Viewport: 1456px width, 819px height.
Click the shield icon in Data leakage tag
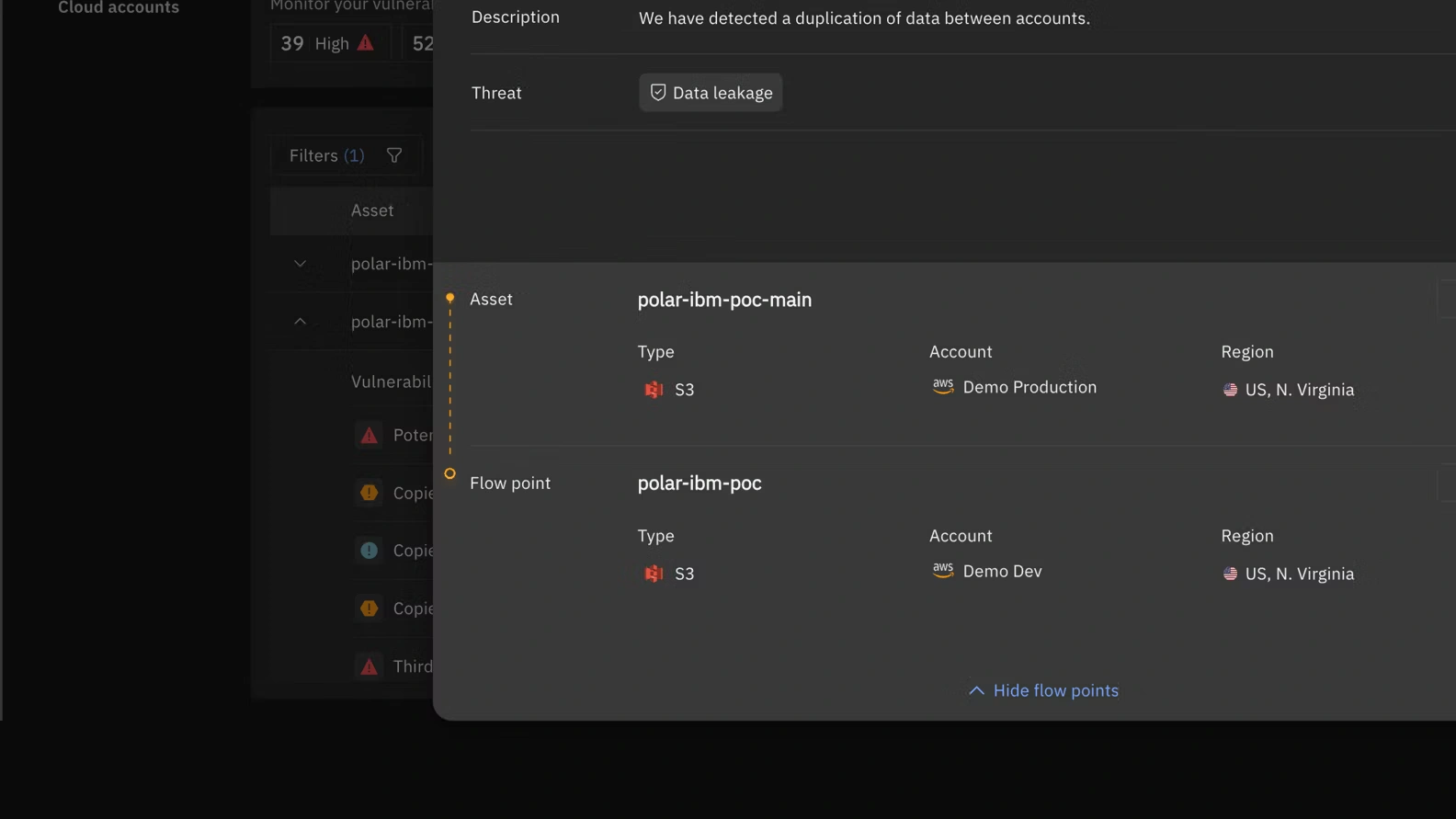pos(658,93)
